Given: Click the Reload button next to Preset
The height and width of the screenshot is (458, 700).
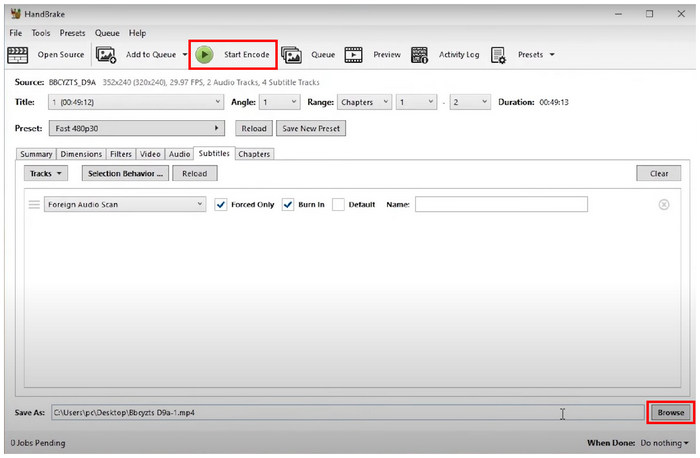Looking at the screenshot, I should point(254,129).
